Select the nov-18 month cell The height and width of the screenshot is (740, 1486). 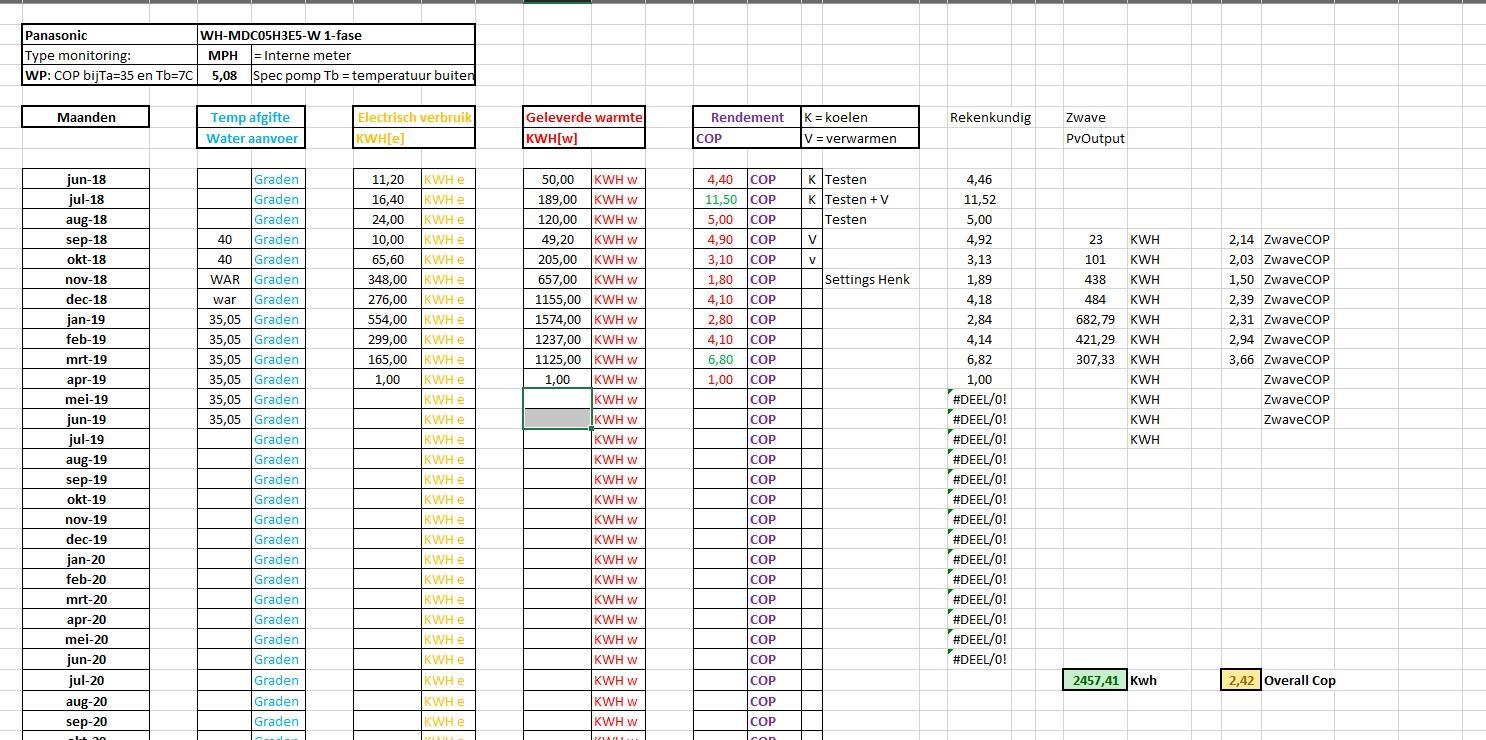coord(86,279)
